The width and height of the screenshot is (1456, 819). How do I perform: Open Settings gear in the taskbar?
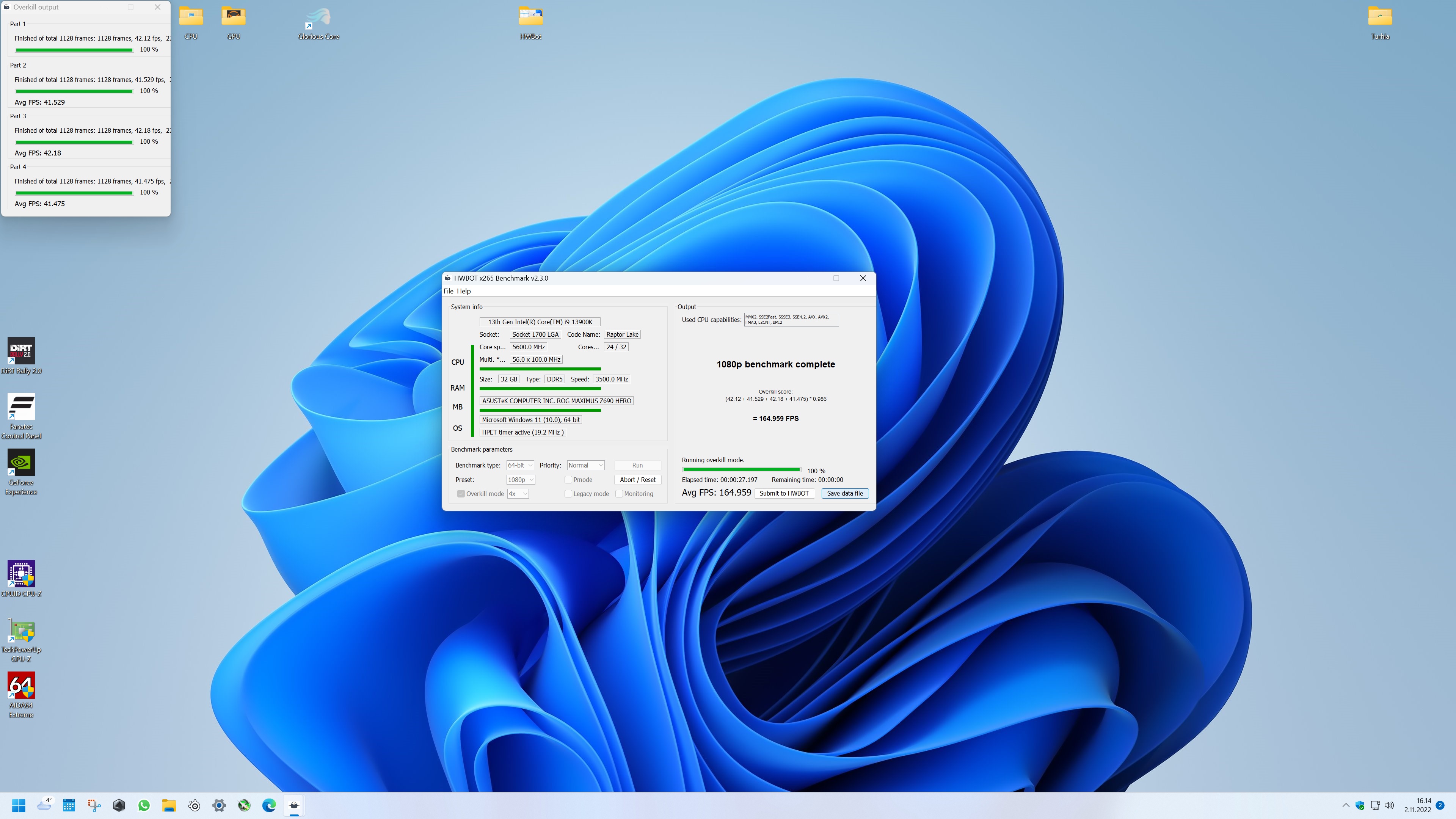tap(219, 805)
